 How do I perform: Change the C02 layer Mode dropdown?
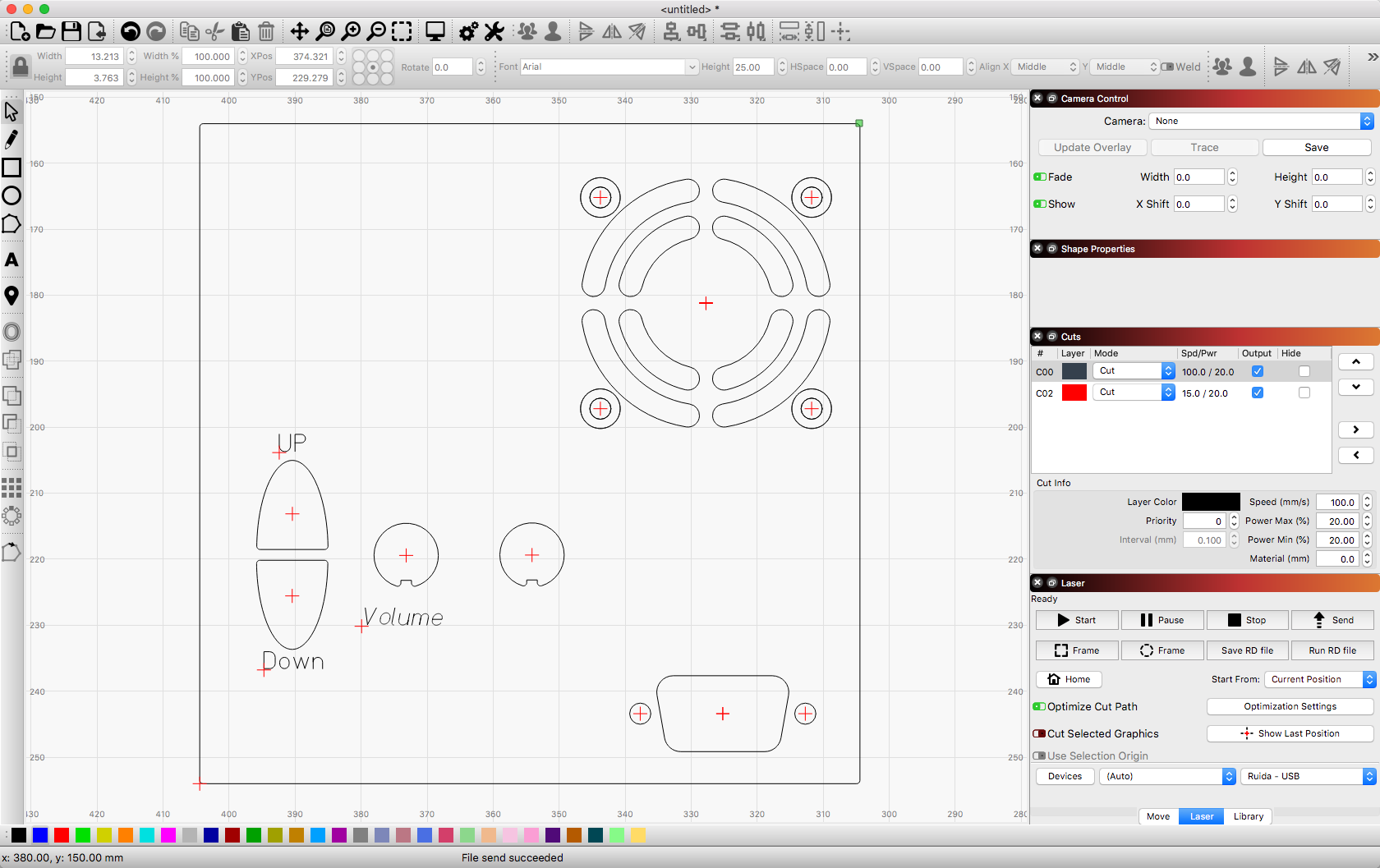[x=1134, y=393]
